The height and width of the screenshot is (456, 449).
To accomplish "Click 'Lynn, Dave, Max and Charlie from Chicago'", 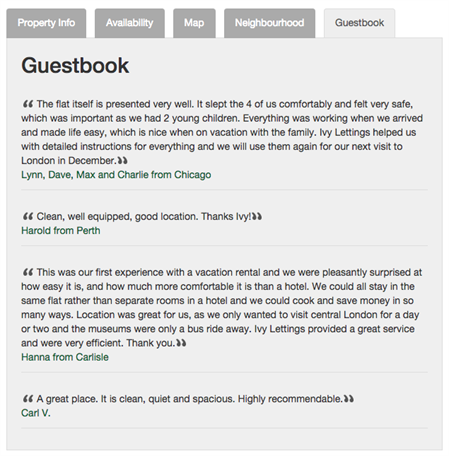I will pos(116,175).
